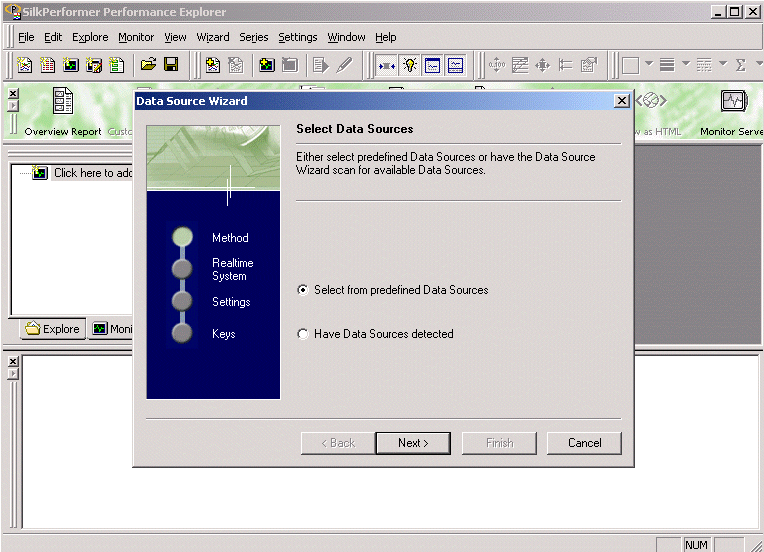Screen dimensions: 764x552
Task: Click the grayed align-left bars icon
Action: [x=565, y=65]
